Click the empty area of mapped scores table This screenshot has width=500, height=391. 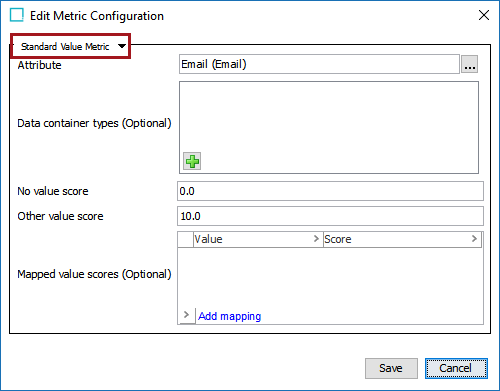click(x=330, y=278)
